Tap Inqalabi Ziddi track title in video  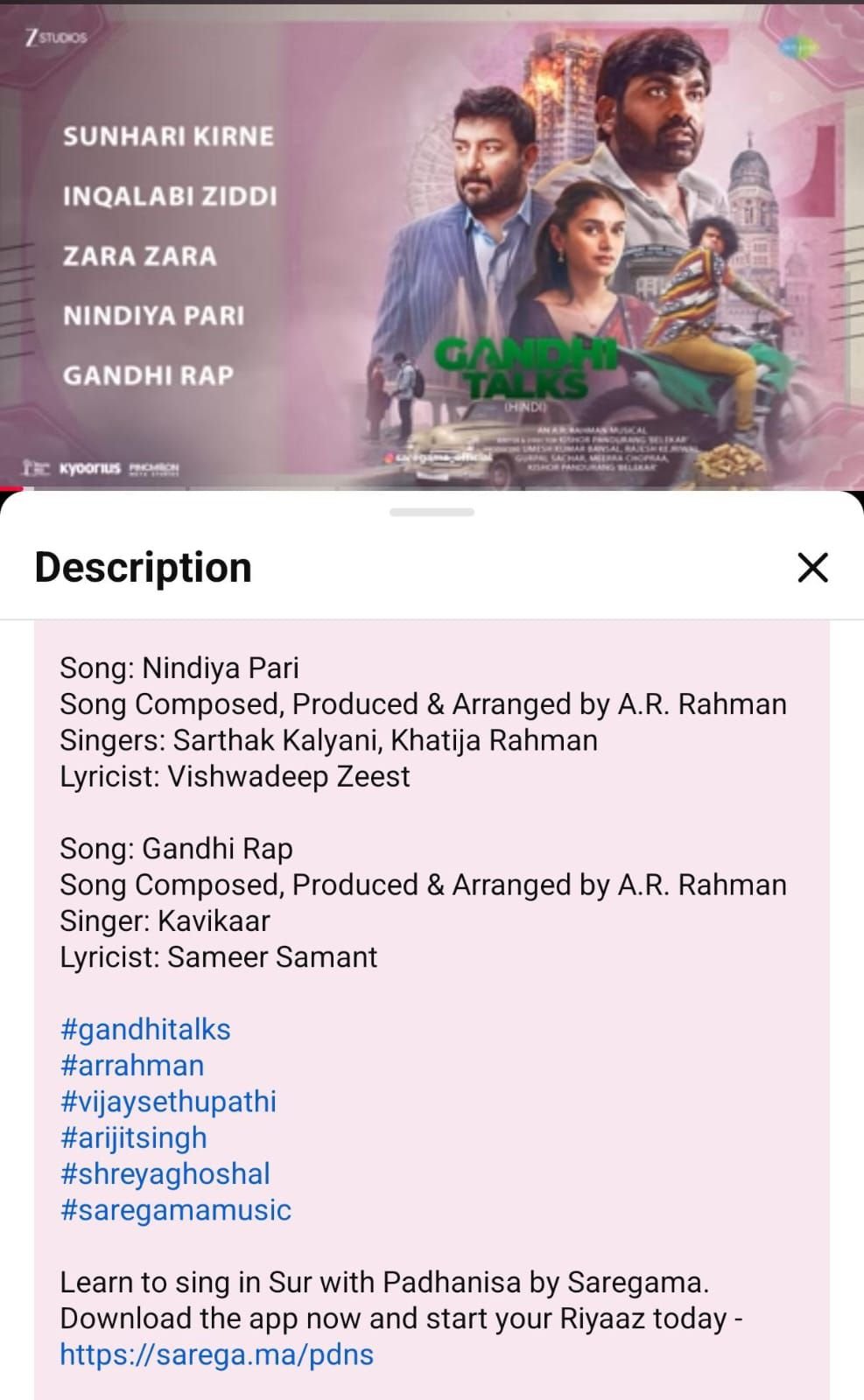(x=170, y=196)
